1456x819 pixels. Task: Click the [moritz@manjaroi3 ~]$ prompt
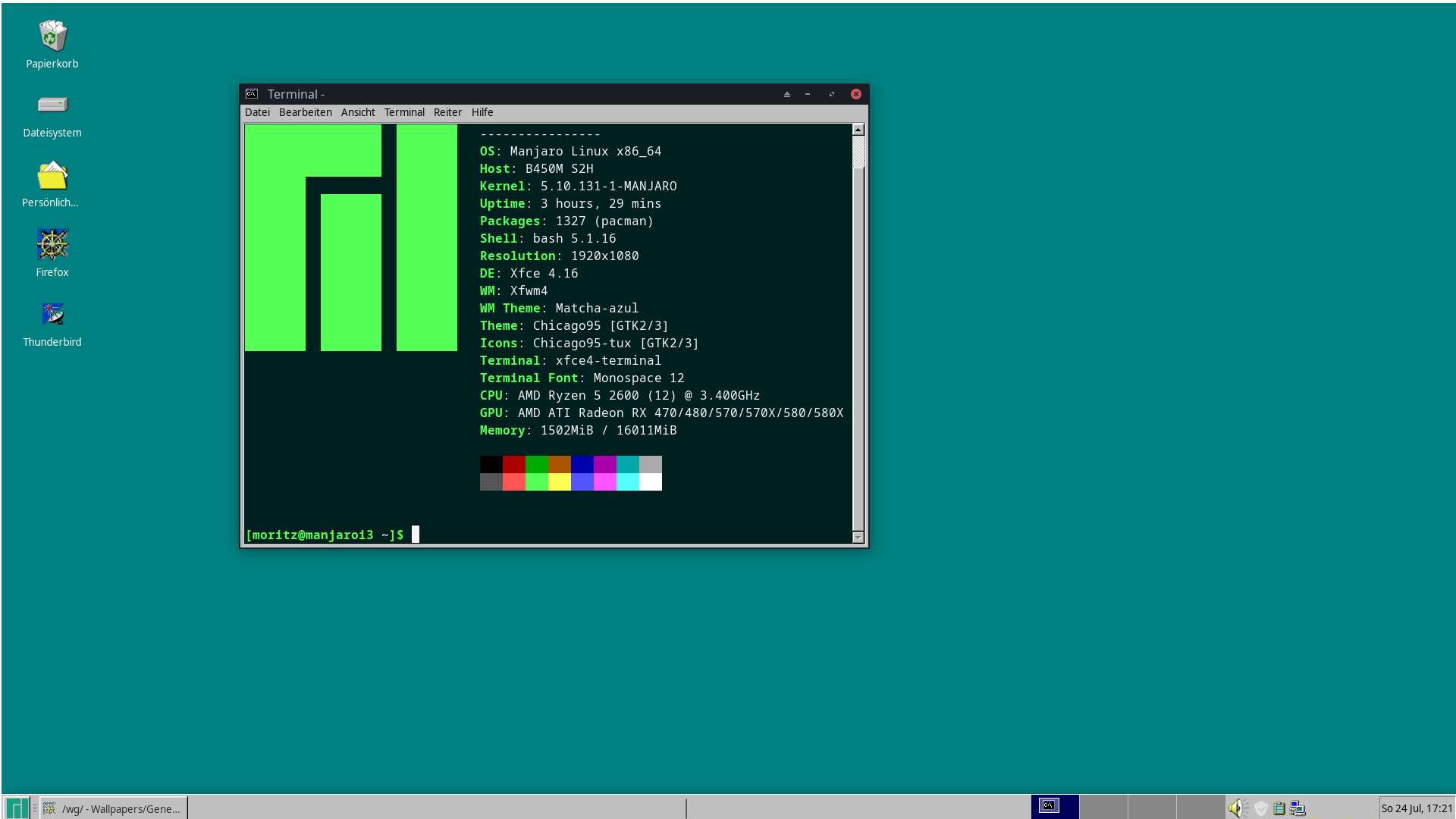325,535
